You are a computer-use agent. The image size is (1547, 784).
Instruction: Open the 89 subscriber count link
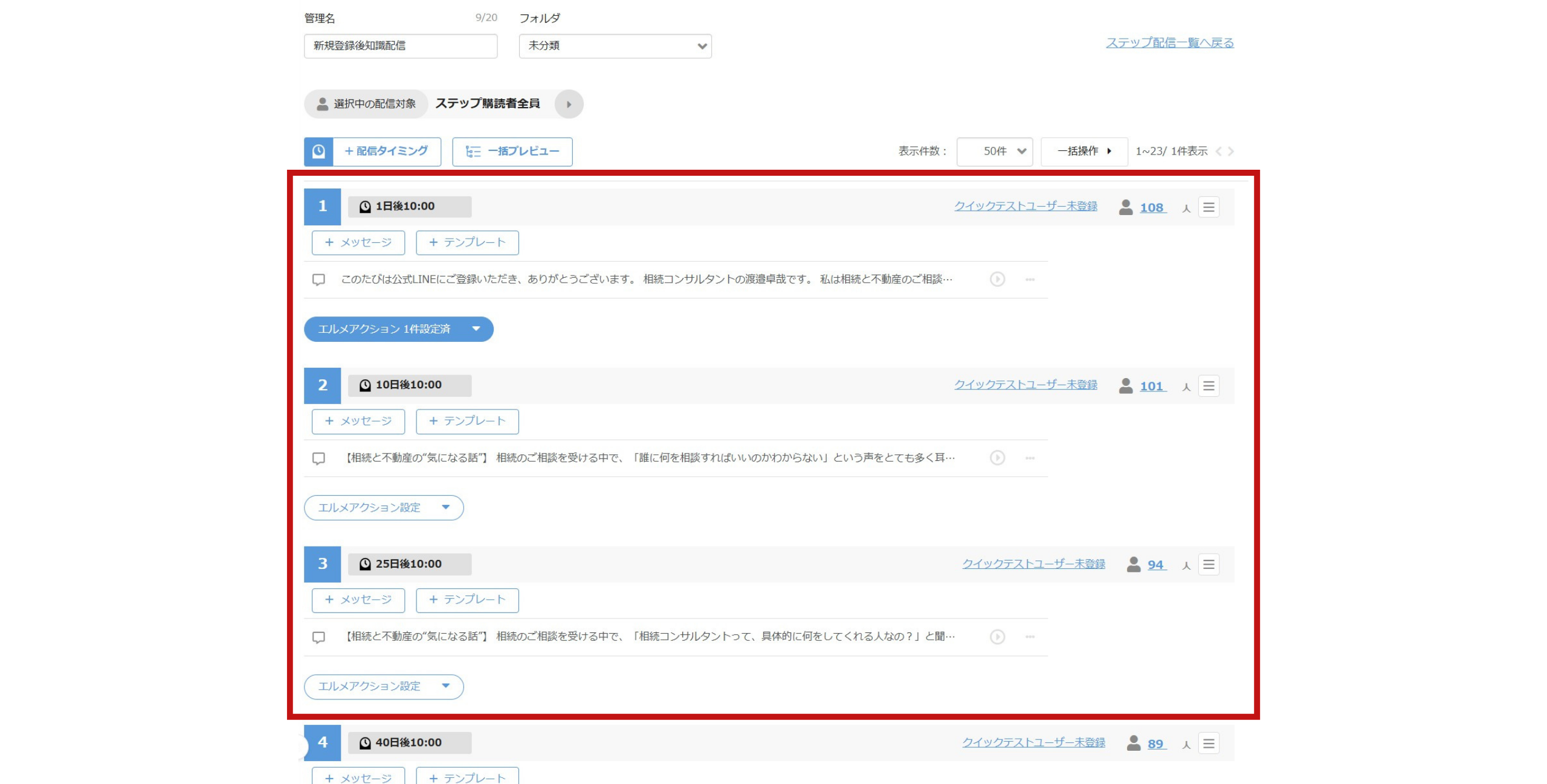pyautogui.click(x=1157, y=744)
